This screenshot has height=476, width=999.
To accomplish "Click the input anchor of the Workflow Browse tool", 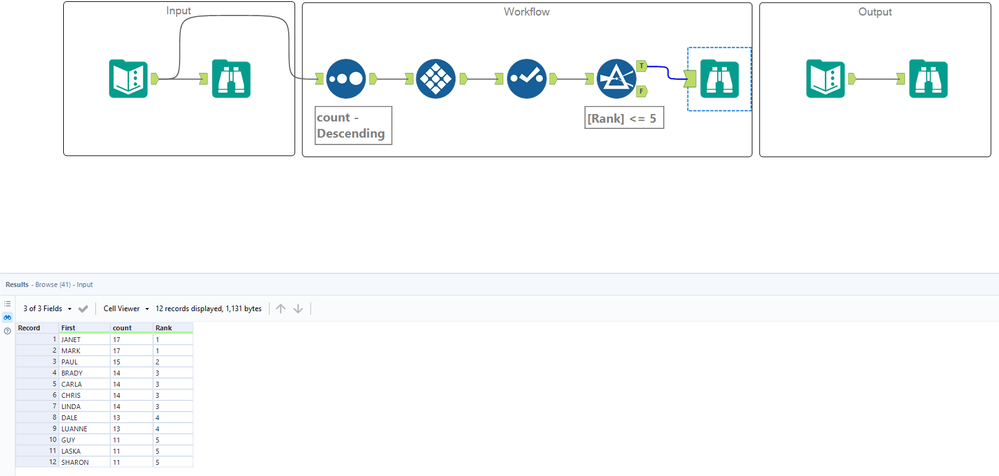I will [690, 78].
